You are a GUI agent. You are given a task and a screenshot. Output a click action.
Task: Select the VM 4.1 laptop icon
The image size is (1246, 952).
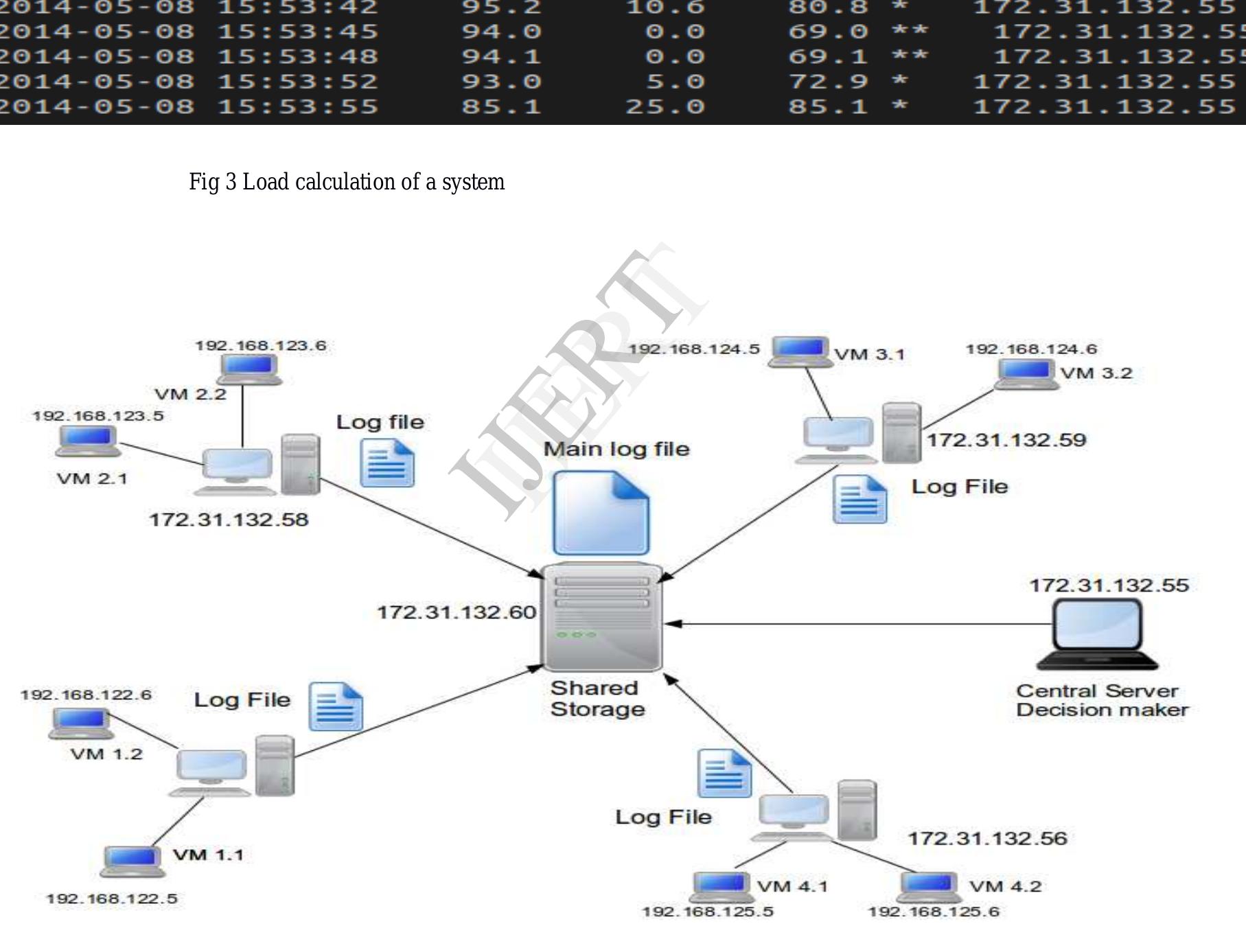(x=722, y=887)
